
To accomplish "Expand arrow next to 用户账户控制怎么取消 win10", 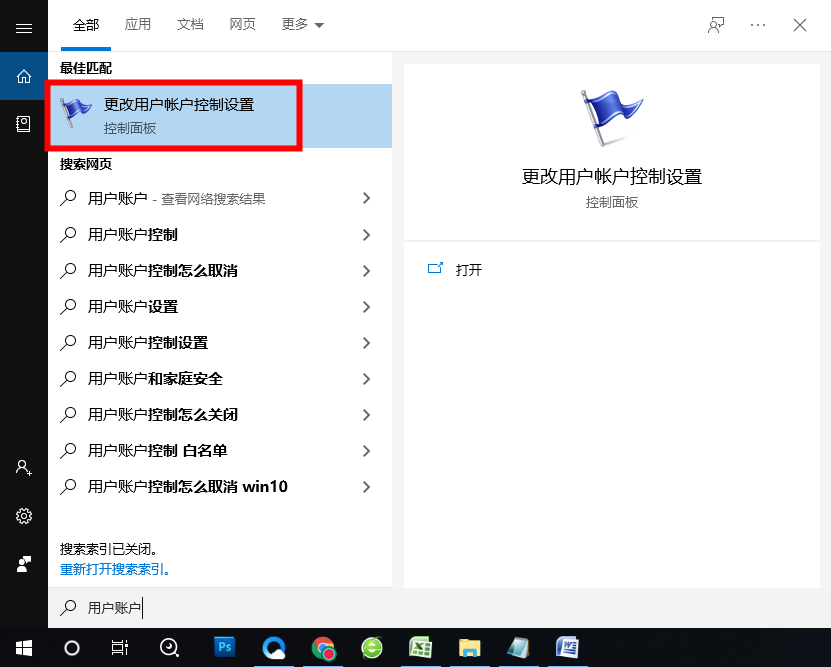I will pyautogui.click(x=366, y=487).
